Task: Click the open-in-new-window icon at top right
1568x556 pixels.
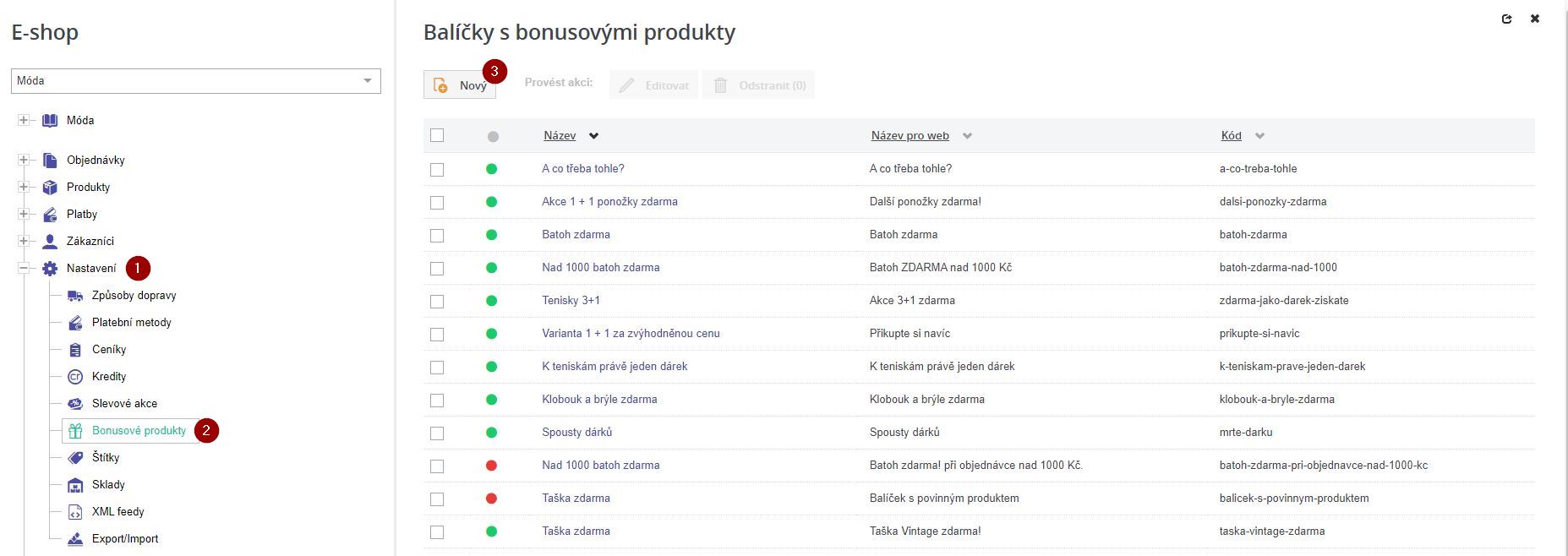Action: tap(1506, 19)
